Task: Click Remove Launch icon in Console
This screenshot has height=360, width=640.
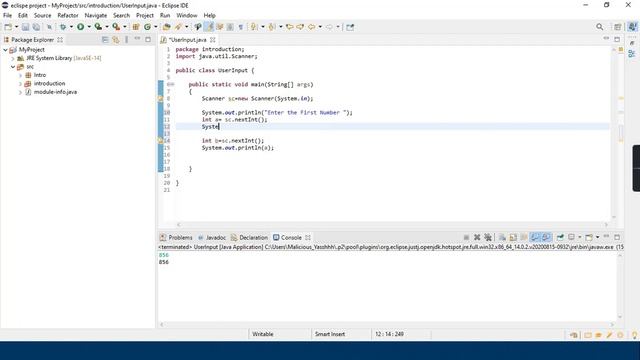Action: (x=477, y=237)
